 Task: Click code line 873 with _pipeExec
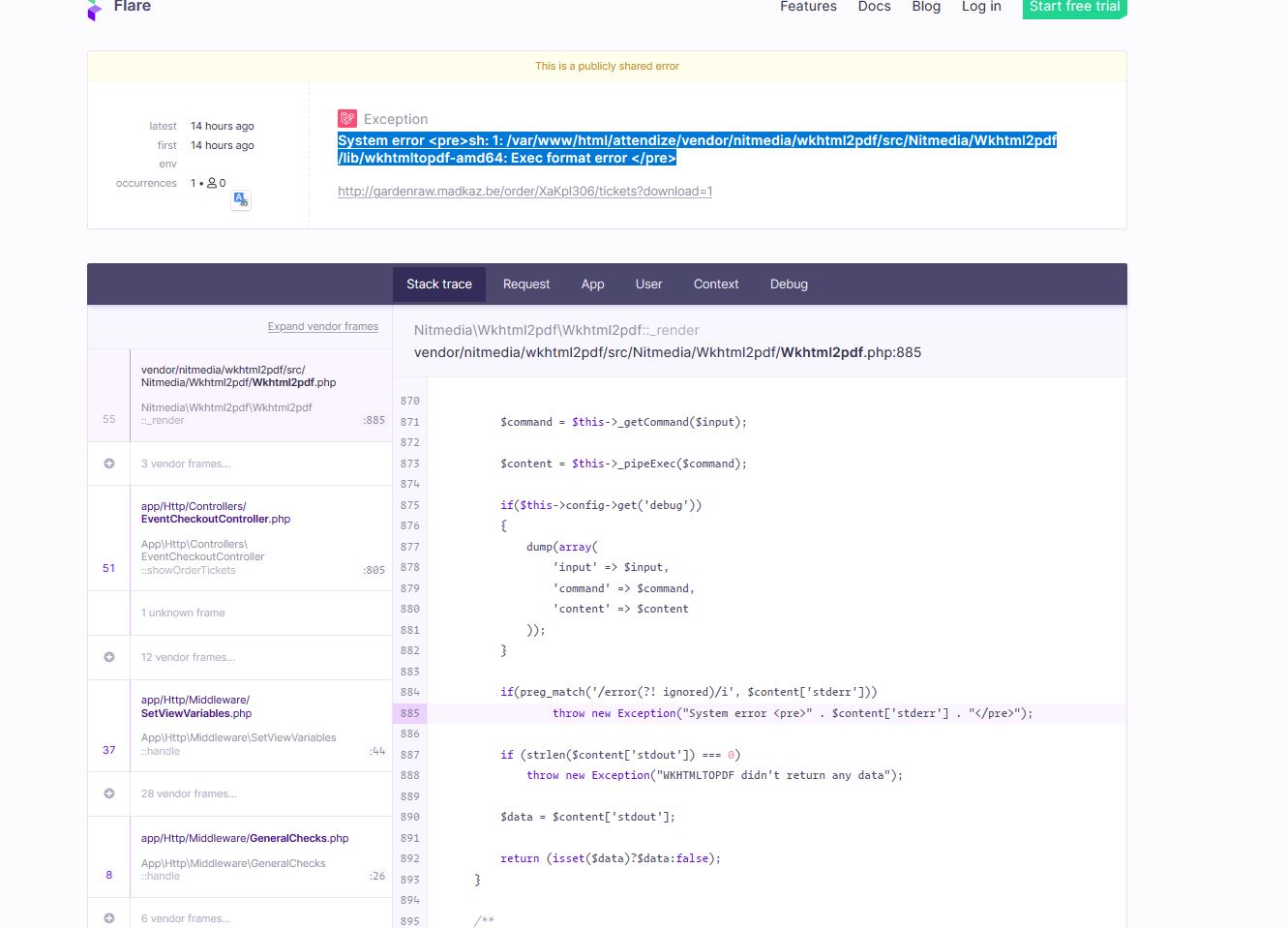(x=623, y=464)
